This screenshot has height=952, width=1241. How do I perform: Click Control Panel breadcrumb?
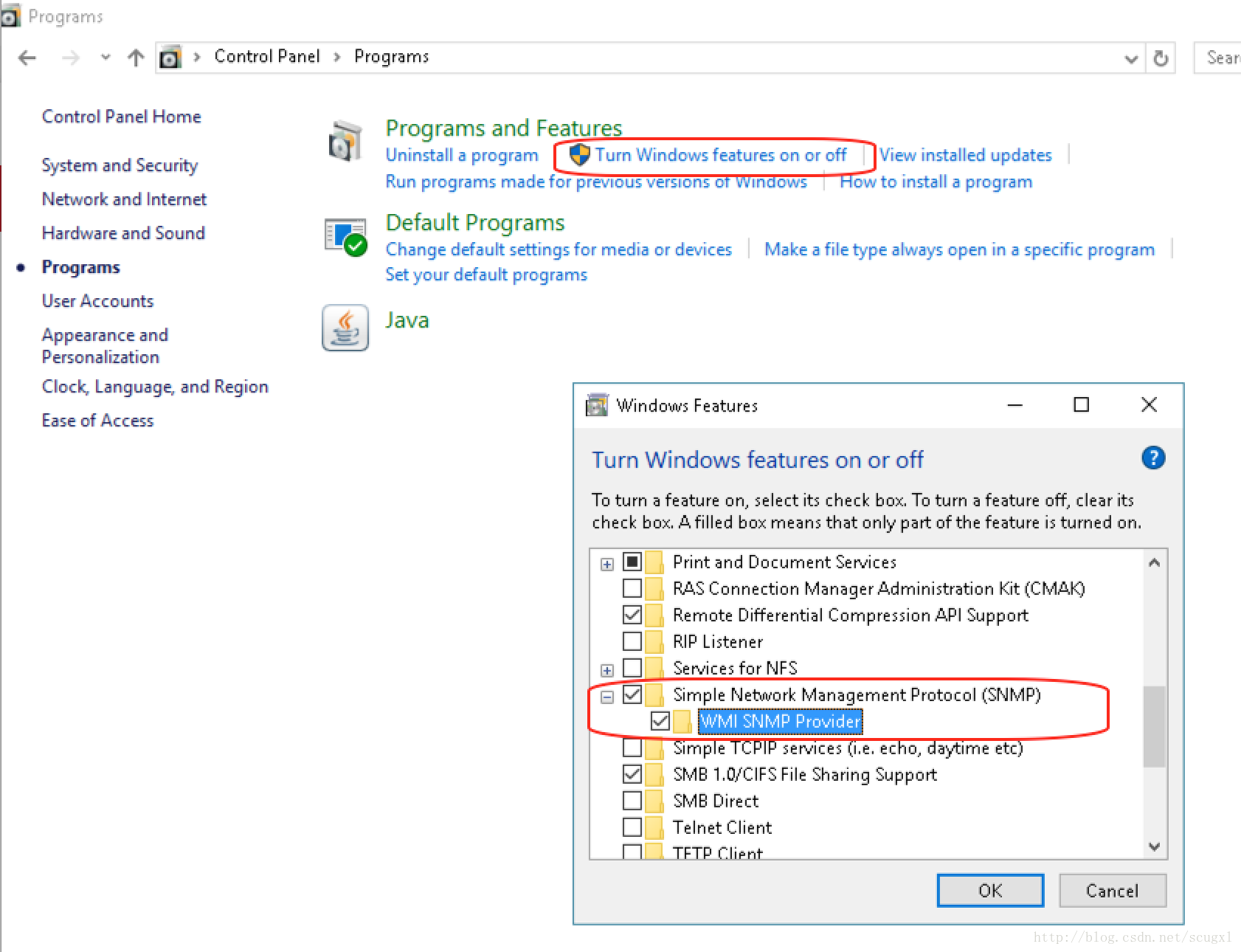point(267,57)
